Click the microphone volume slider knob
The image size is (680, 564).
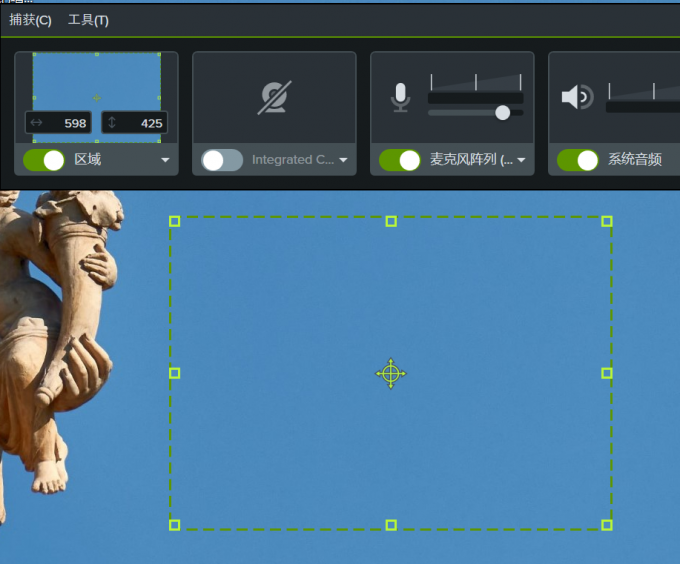[503, 113]
